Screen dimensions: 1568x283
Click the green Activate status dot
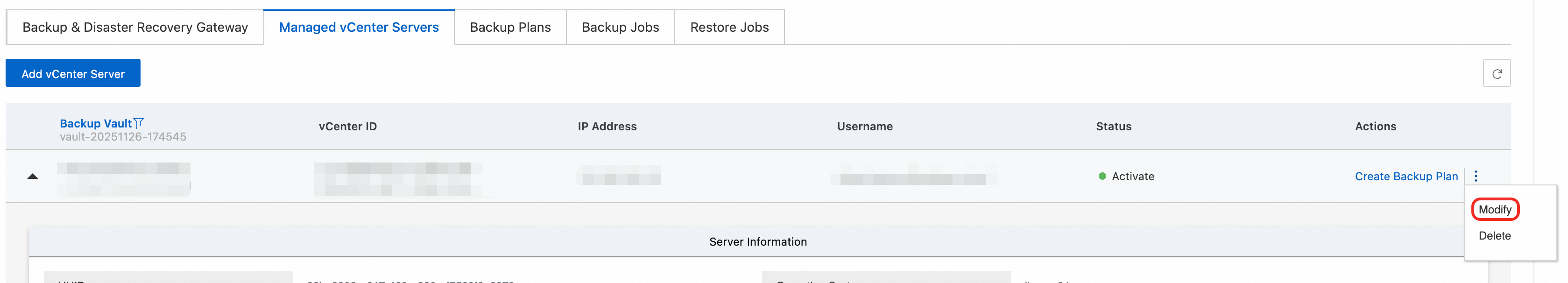[x=1102, y=177]
